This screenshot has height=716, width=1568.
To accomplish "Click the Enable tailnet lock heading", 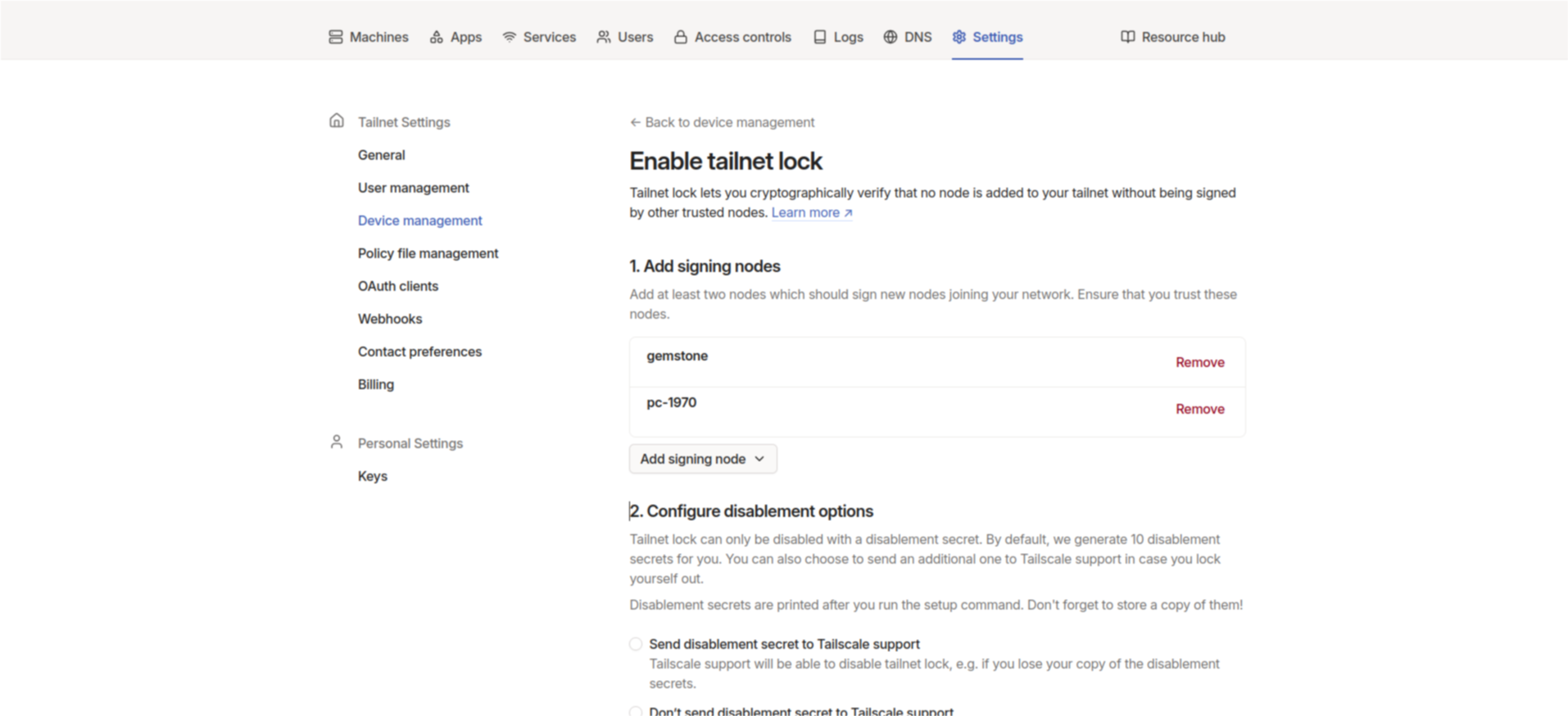I will (726, 161).
